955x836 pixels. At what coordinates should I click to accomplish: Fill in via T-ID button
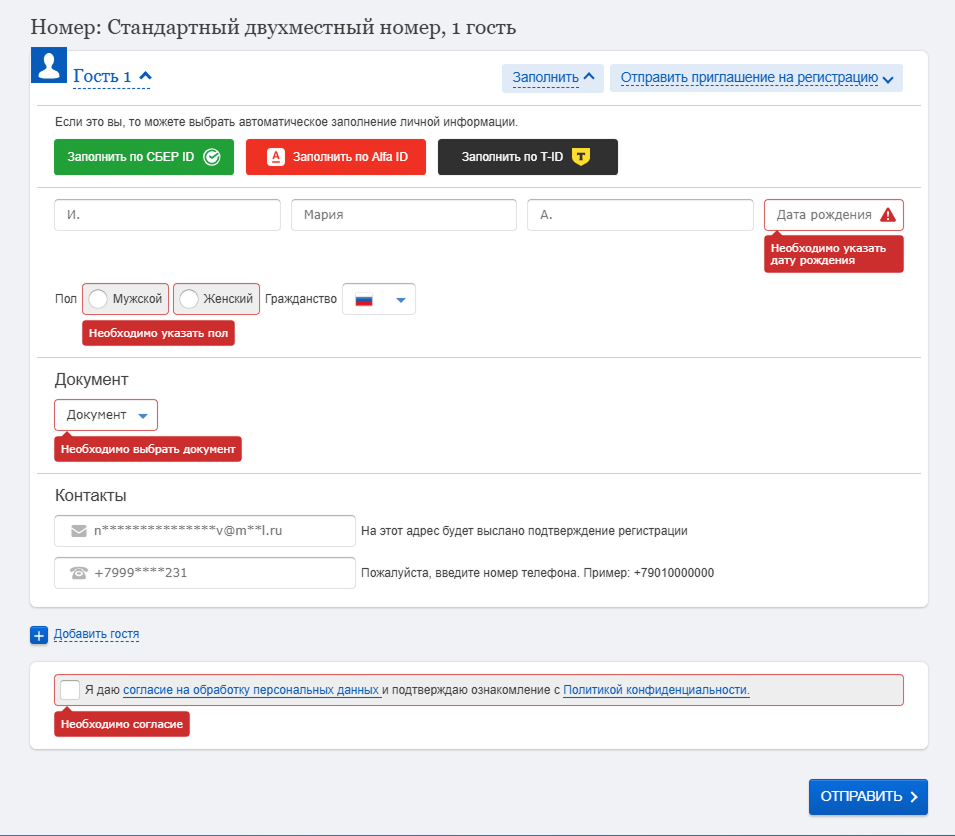527,157
